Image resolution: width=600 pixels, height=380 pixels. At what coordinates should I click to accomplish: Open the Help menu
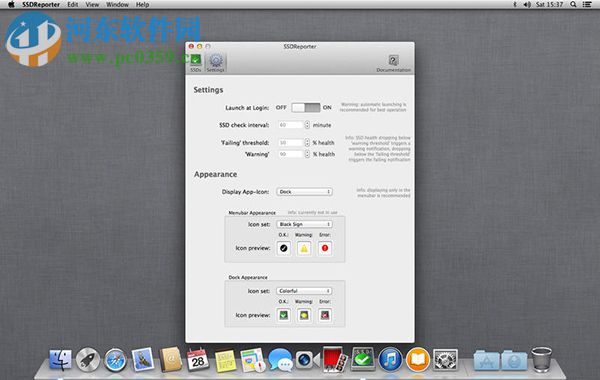(142, 5)
